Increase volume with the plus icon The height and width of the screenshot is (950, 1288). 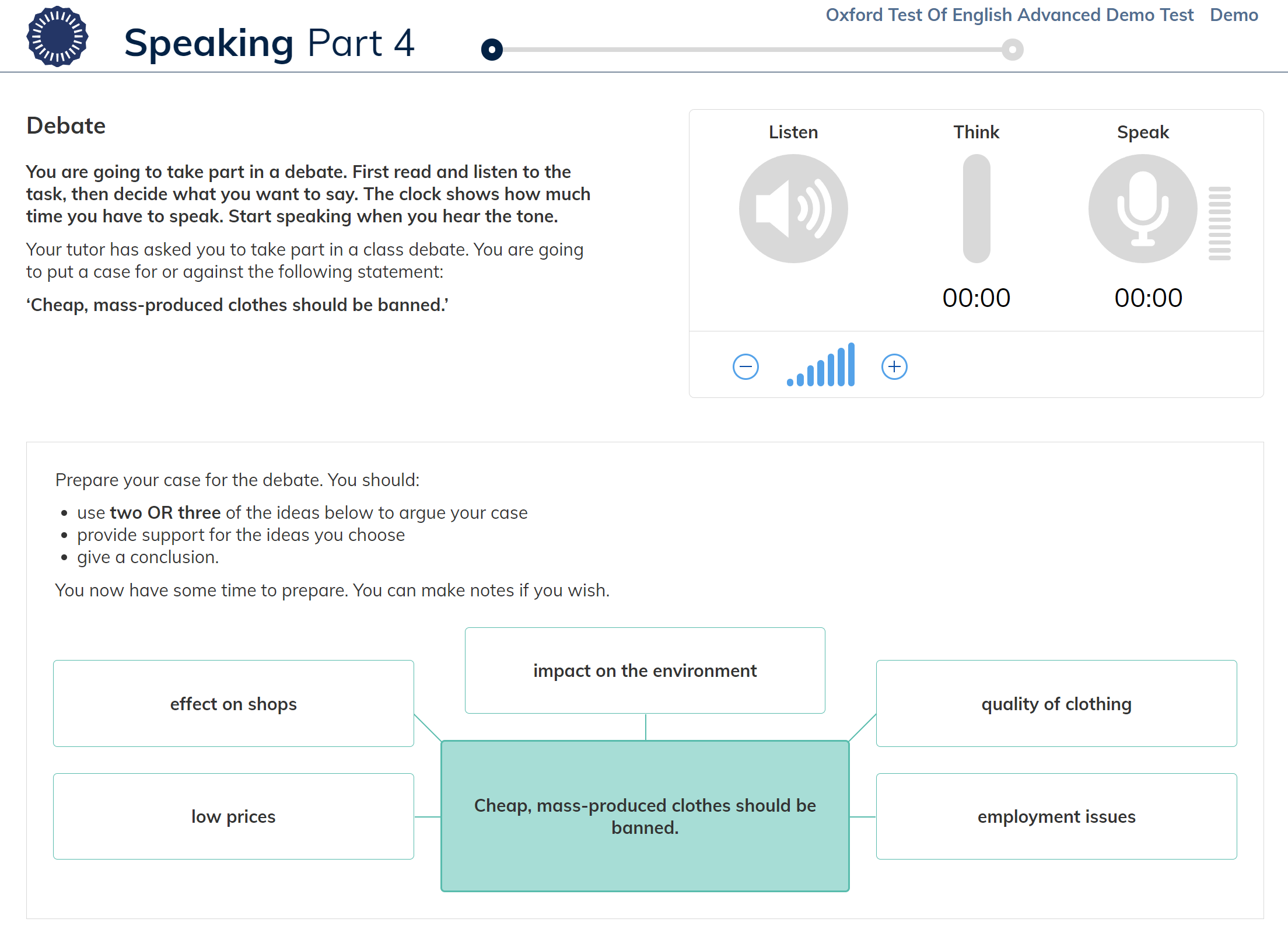pyautogui.click(x=894, y=366)
